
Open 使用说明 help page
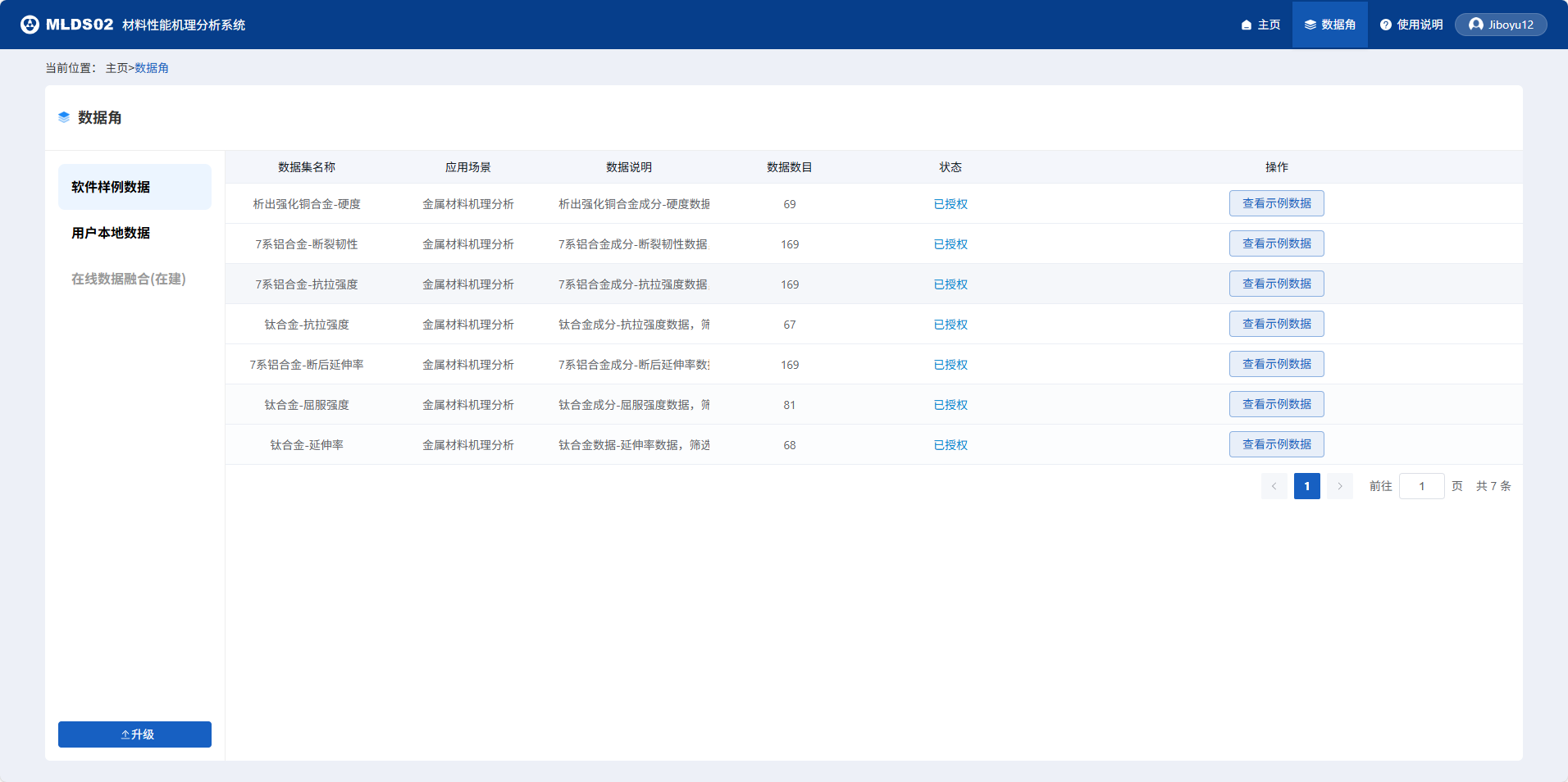(1411, 25)
